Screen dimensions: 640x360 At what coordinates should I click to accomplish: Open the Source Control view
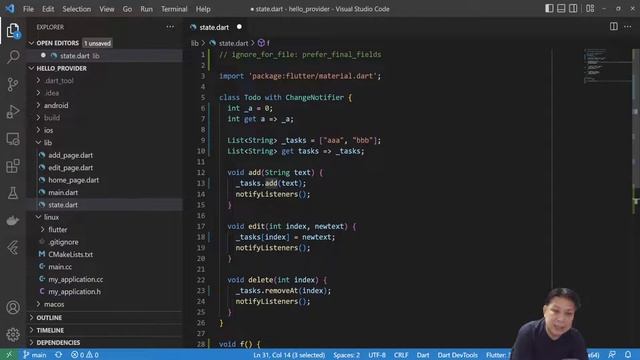[x=13, y=84]
